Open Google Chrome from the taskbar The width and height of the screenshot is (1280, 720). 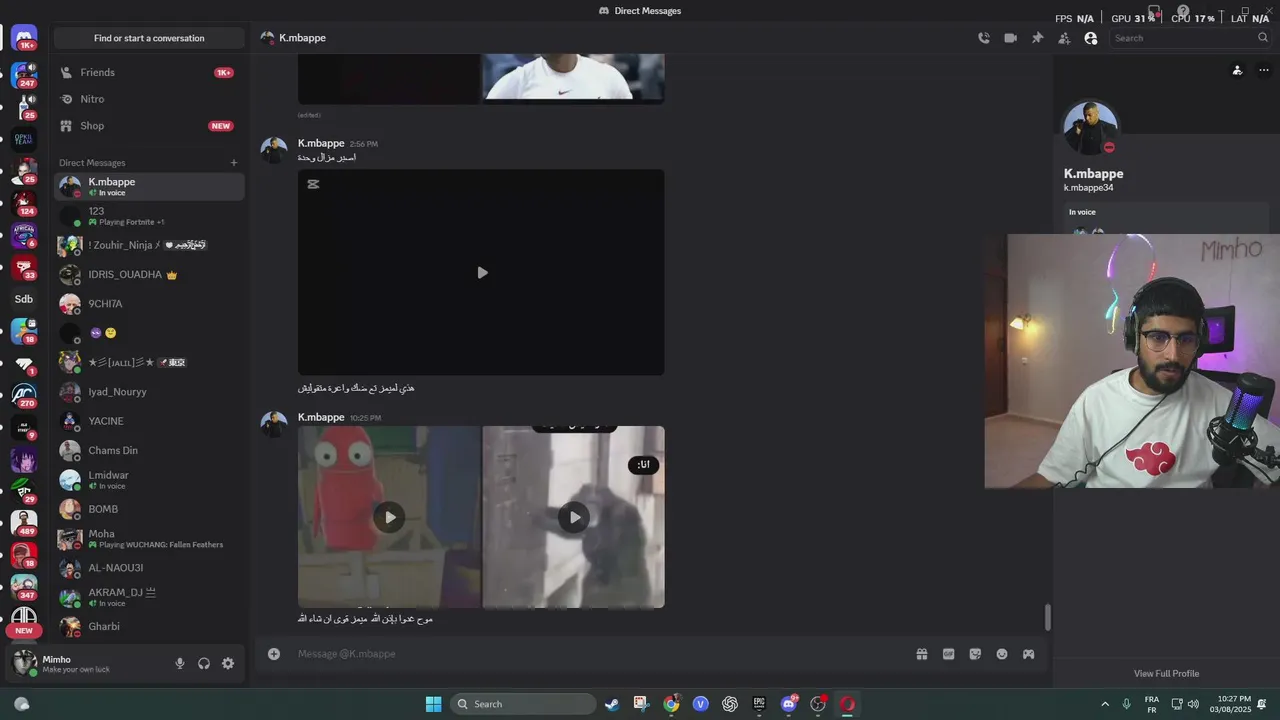click(671, 704)
